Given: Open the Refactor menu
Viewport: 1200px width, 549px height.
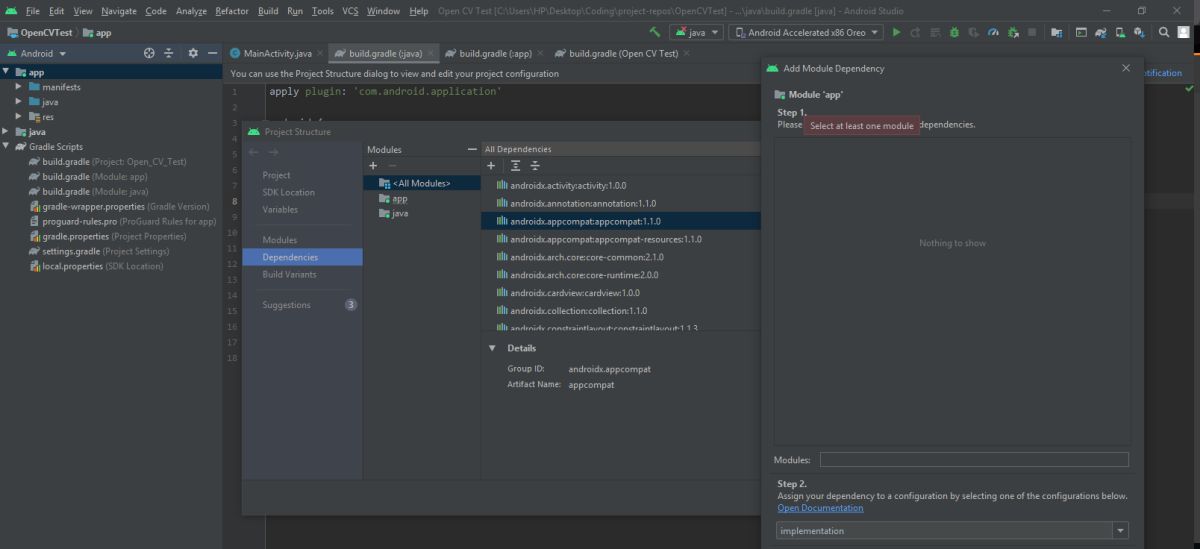Looking at the screenshot, I should 232,10.
